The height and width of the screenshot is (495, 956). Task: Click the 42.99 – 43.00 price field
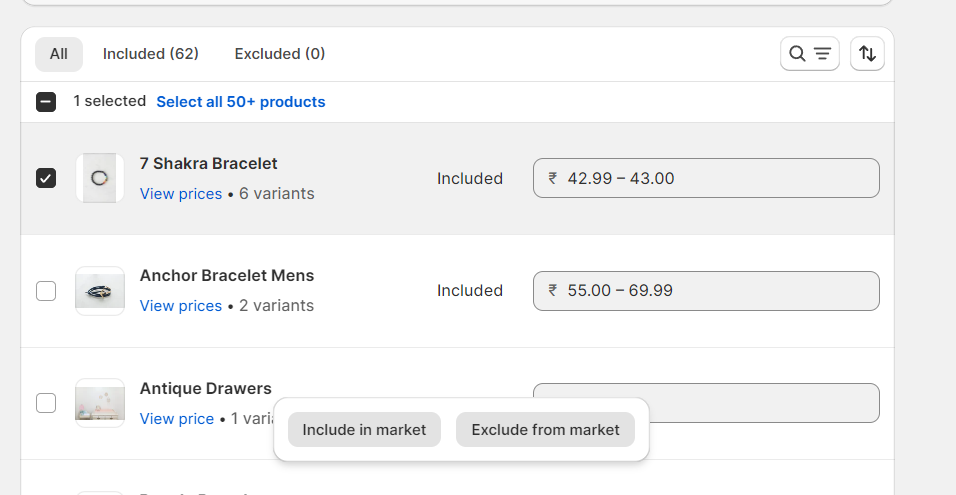[706, 178]
